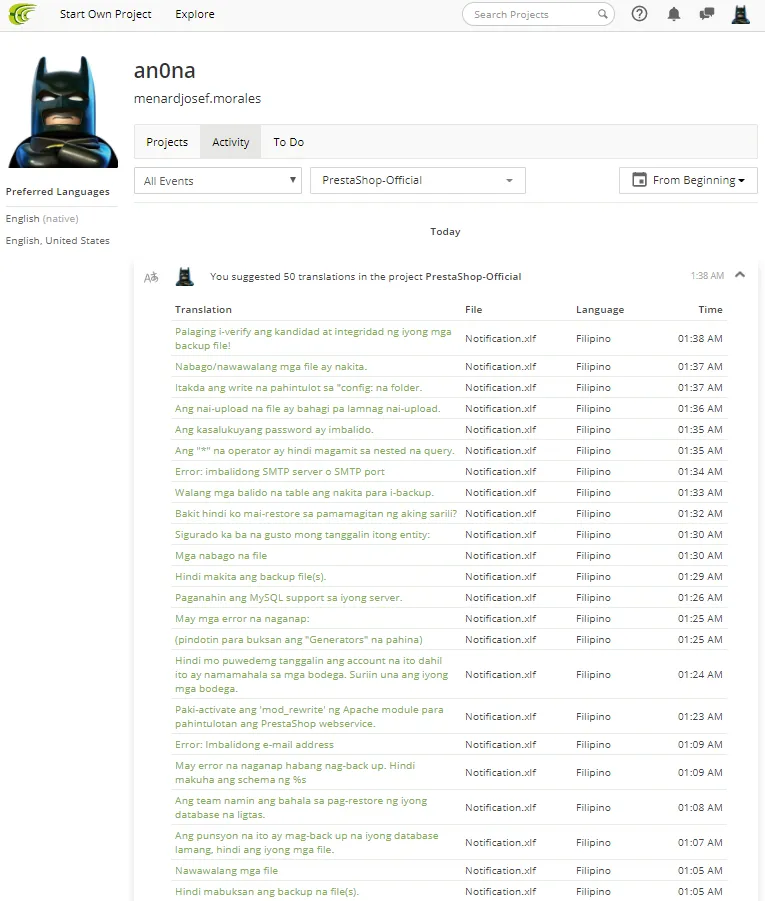This screenshot has height=901, width=765.
Task: Open translation '(pindotin para buksan ang "Generators"'
Action: [x=299, y=640]
